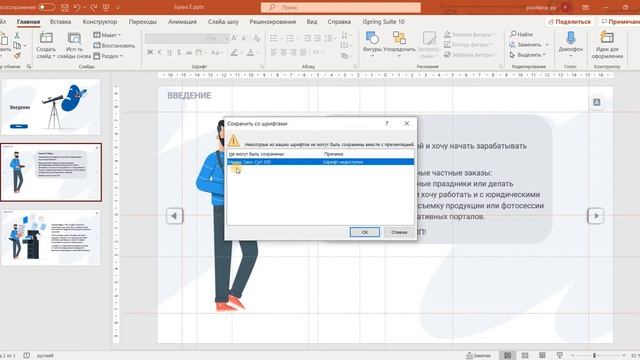This screenshot has width=640, height=360.
Task: Center text in paragraph group
Action: pyautogui.click(x=284, y=52)
